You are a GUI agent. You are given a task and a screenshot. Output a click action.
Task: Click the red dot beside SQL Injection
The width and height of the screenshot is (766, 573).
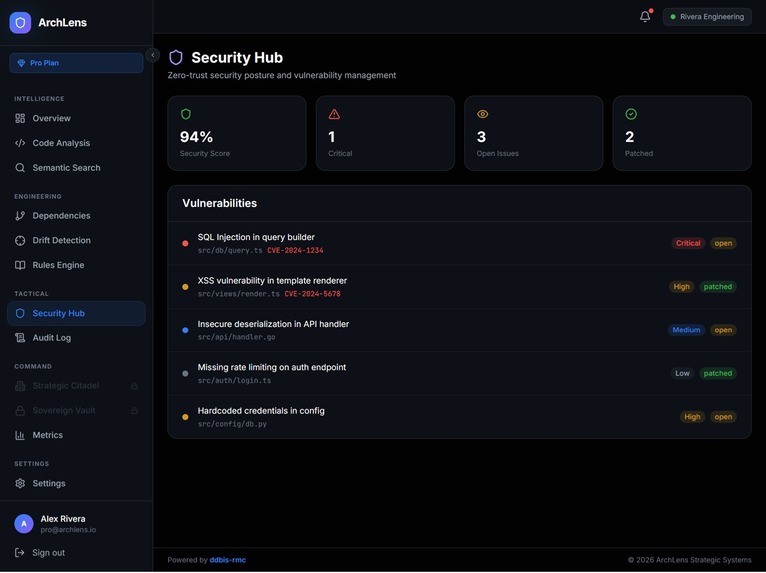point(185,243)
